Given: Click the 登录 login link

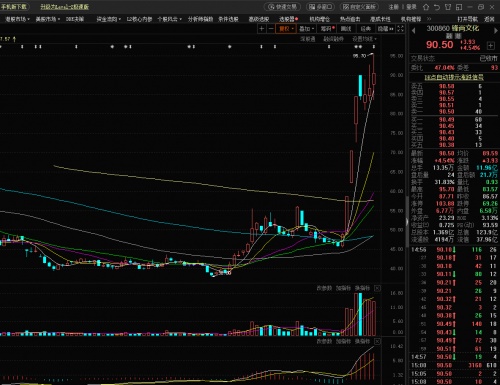Looking at the screenshot, I should pyautogui.click(x=411, y=7).
